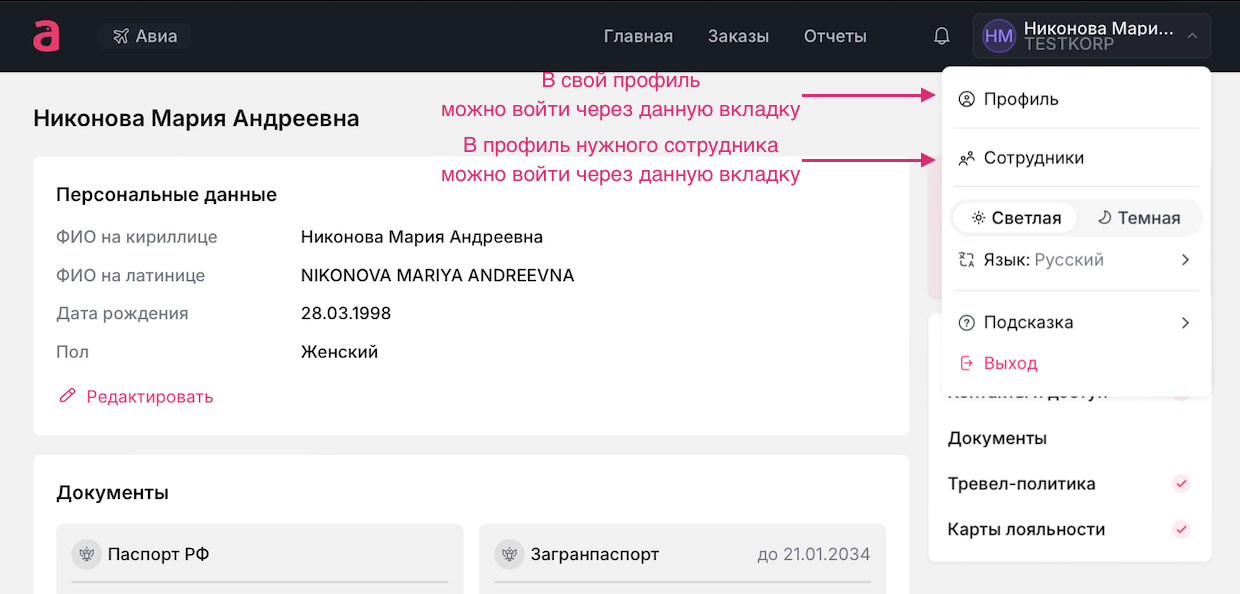Click the Никонова Мари… TESTKORP account name
The height and width of the screenshot is (594, 1240).
[x=1098, y=36]
